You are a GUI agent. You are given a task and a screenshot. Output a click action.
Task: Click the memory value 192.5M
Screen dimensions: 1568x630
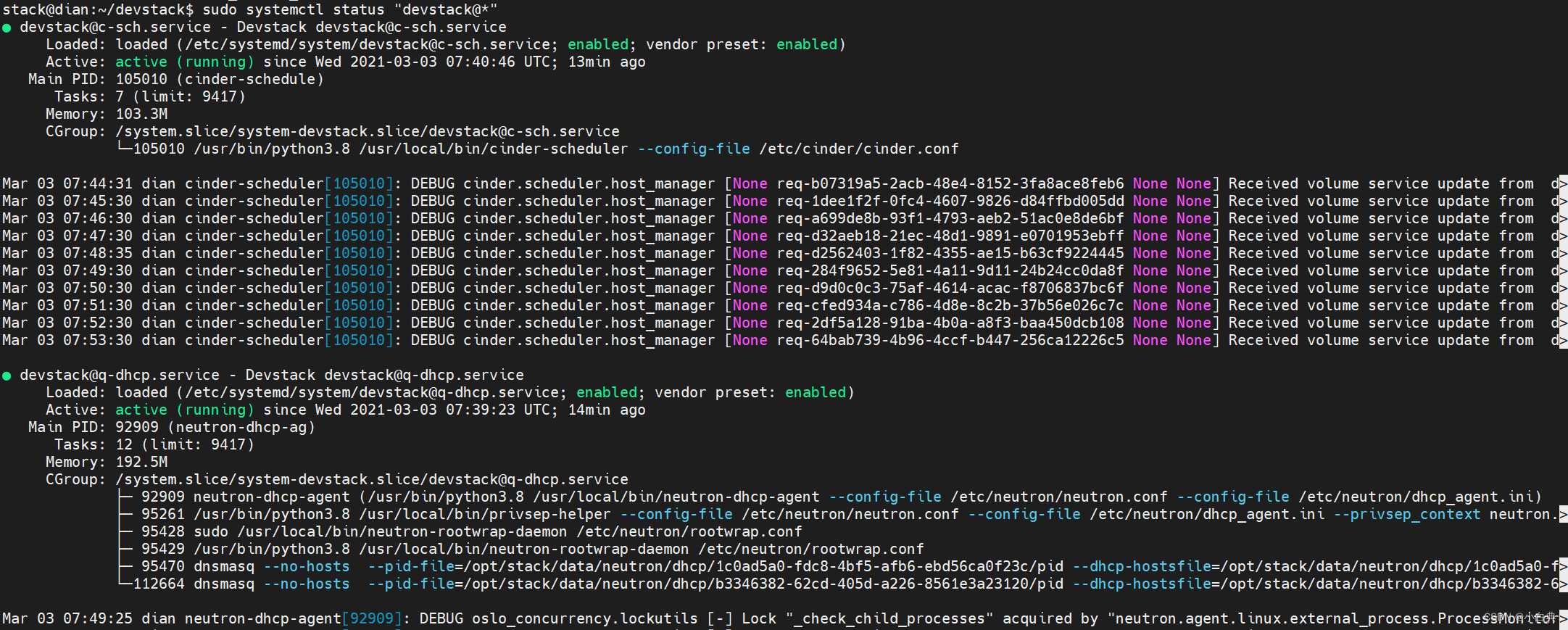coord(141,463)
